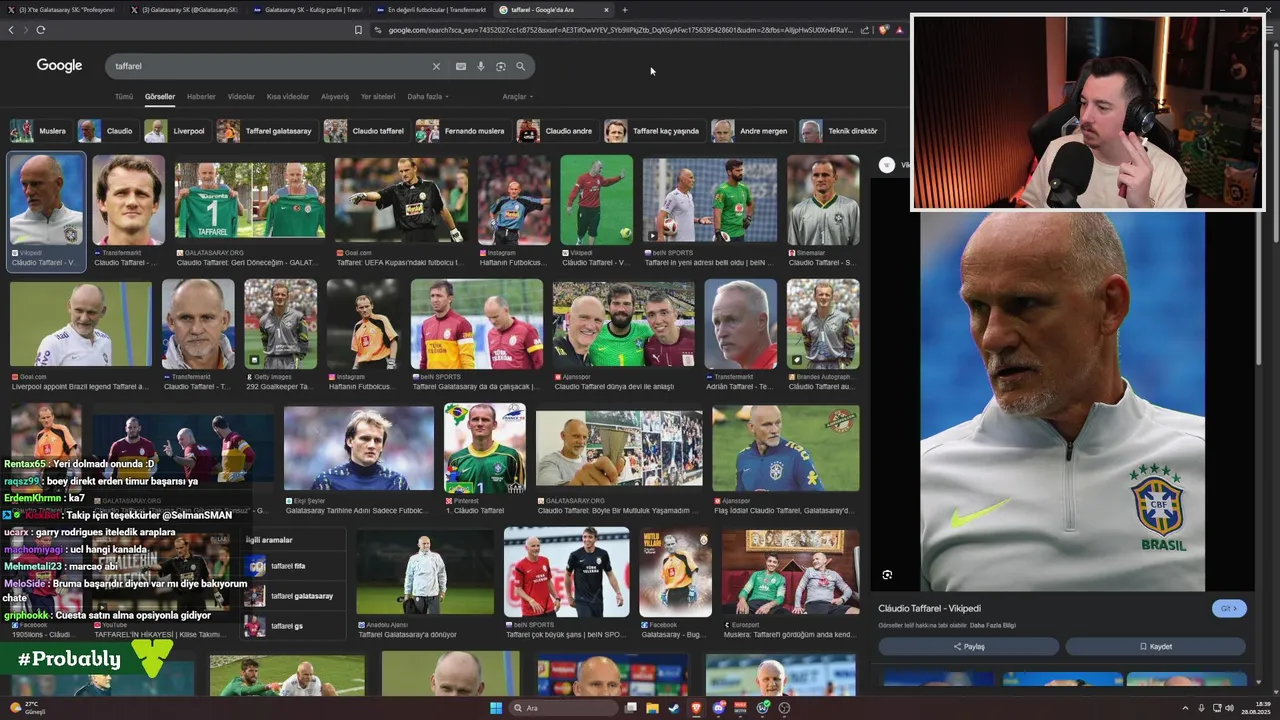Open the Brave Shields lion icon

[x=883, y=30]
